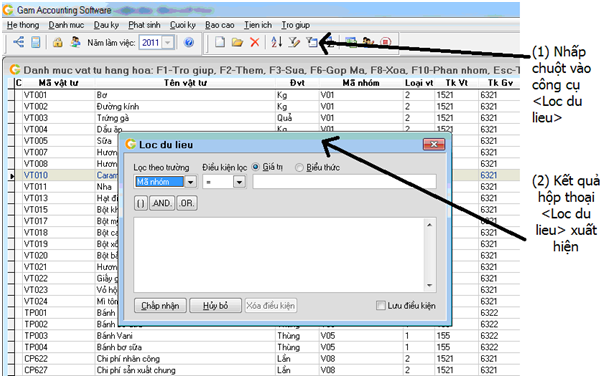Open the Lọc theo trường Mã nhóm dropdown
The width and height of the screenshot is (616, 378).
coord(191,182)
